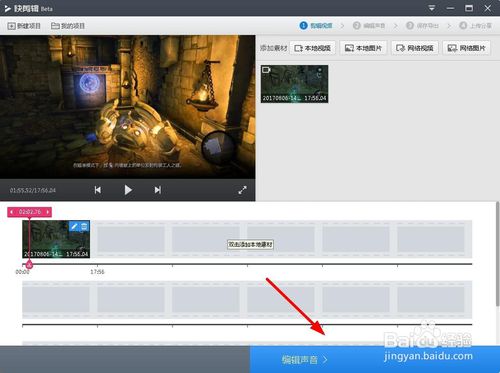Image resolution: width=500 pixels, height=373 pixels.
Task: Select the imported video thumbnail in library
Action: pos(294,84)
